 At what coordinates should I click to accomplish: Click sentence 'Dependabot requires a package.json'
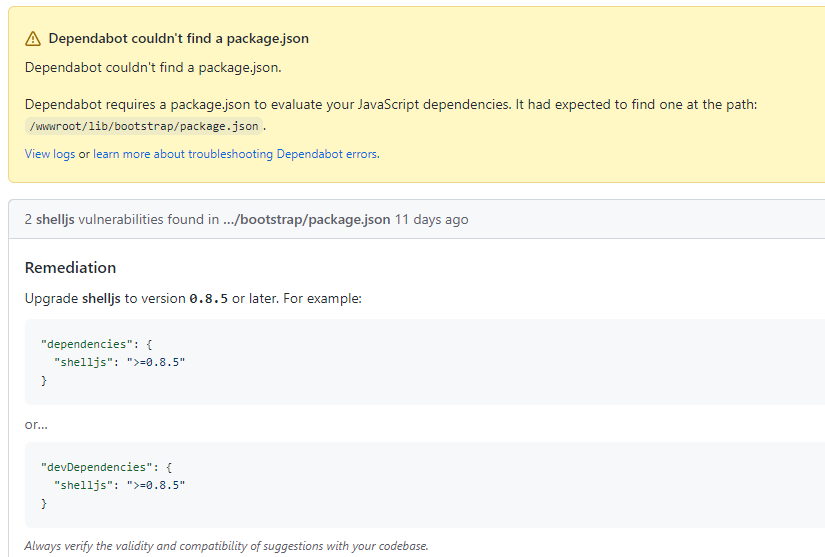[x=391, y=105]
